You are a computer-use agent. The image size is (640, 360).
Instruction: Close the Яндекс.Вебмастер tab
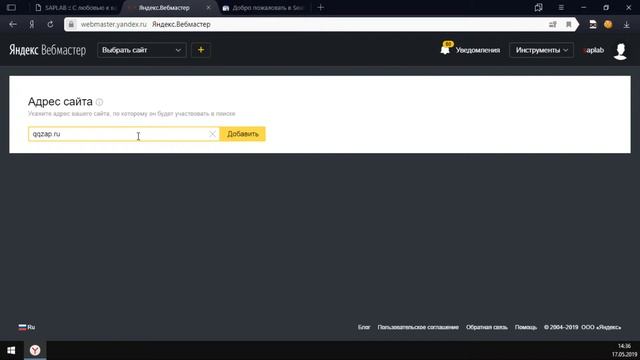(208, 8)
